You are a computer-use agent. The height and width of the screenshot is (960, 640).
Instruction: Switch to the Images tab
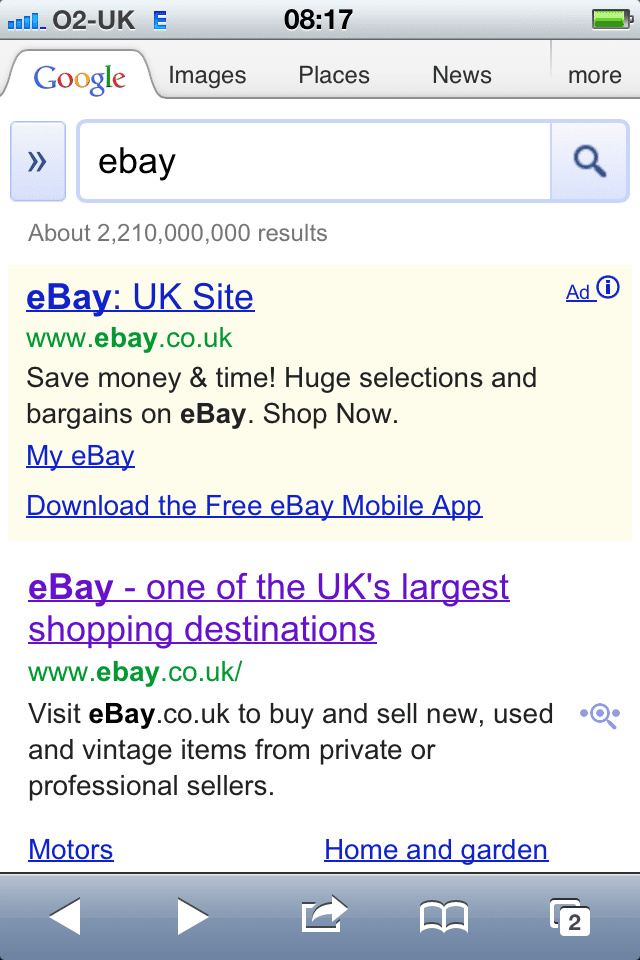(x=207, y=75)
